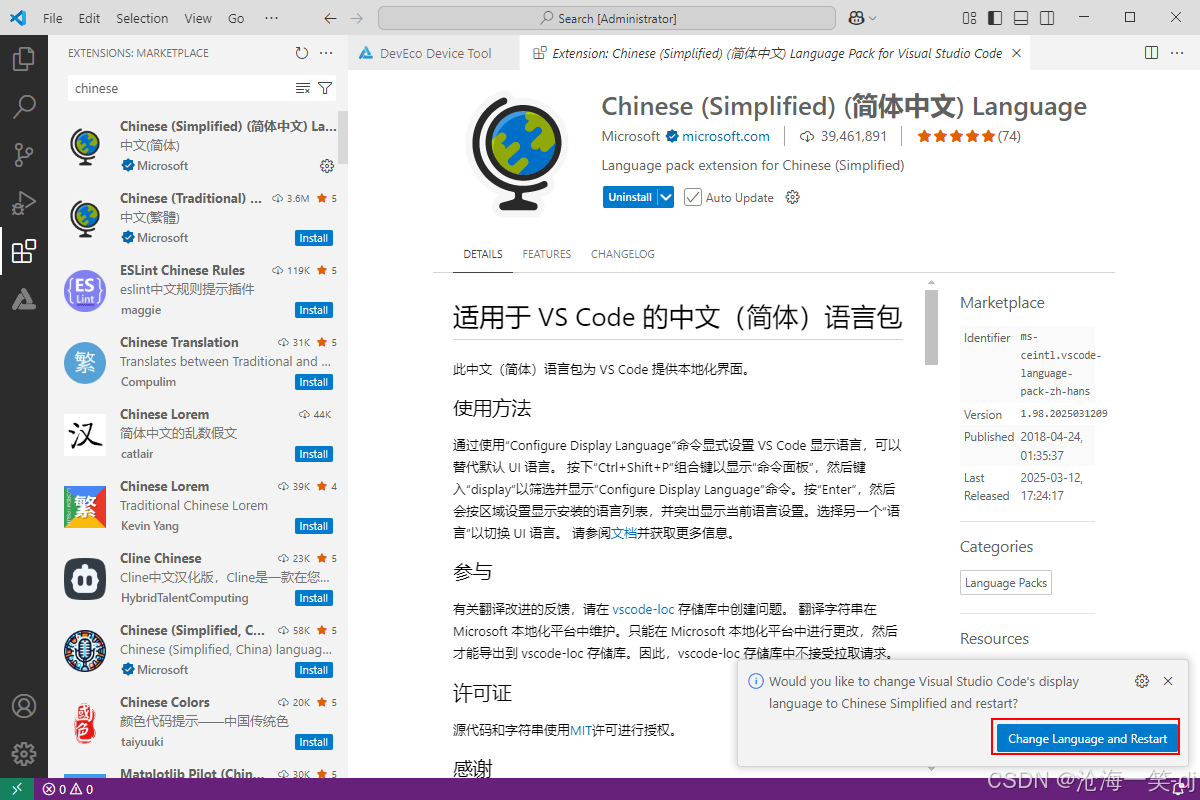This screenshot has width=1200, height=800.
Task: Open the vscode-loc repository link
Action: (x=643, y=608)
